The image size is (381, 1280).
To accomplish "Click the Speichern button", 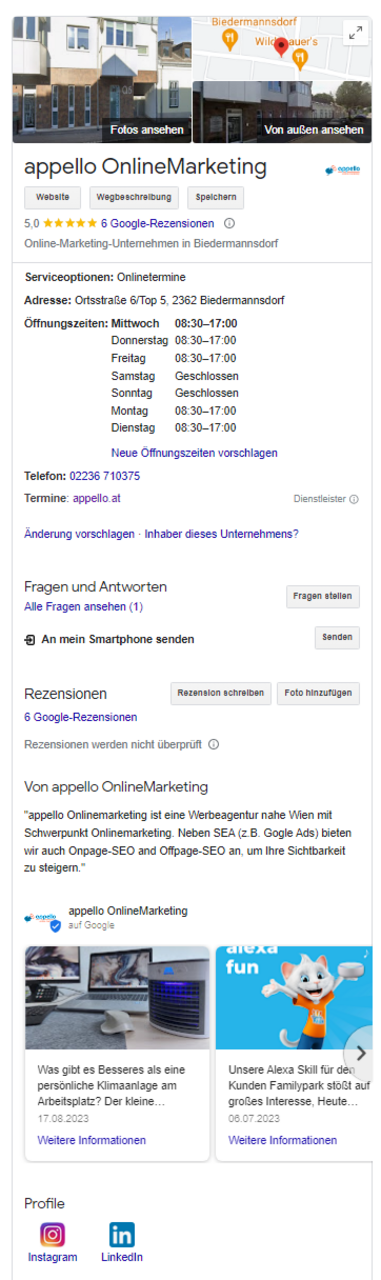I will [215, 197].
